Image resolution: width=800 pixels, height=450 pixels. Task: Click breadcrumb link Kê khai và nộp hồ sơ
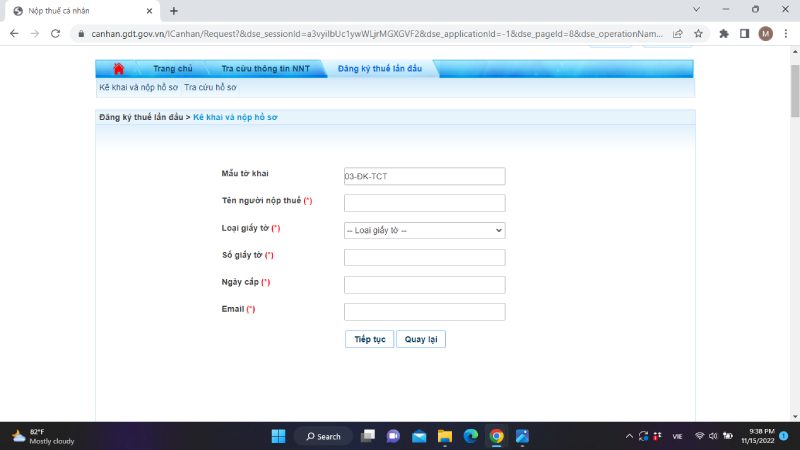click(x=235, y=117)
